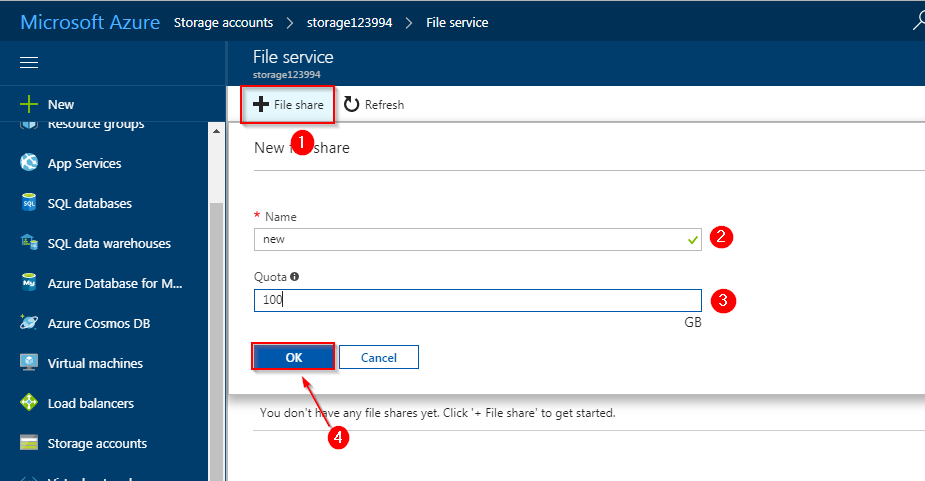
Task: Click the plus icon of File share
Action: pos(261,104)
